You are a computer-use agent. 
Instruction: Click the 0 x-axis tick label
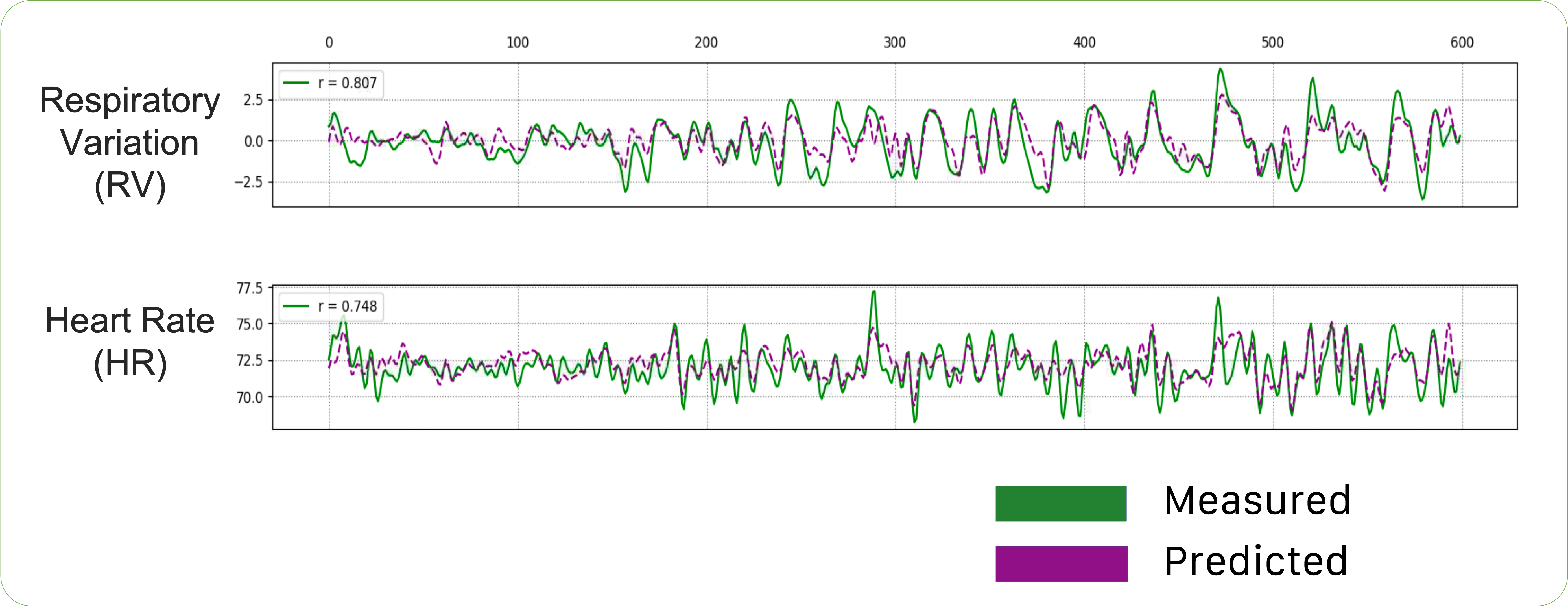[x=329, y=43]
